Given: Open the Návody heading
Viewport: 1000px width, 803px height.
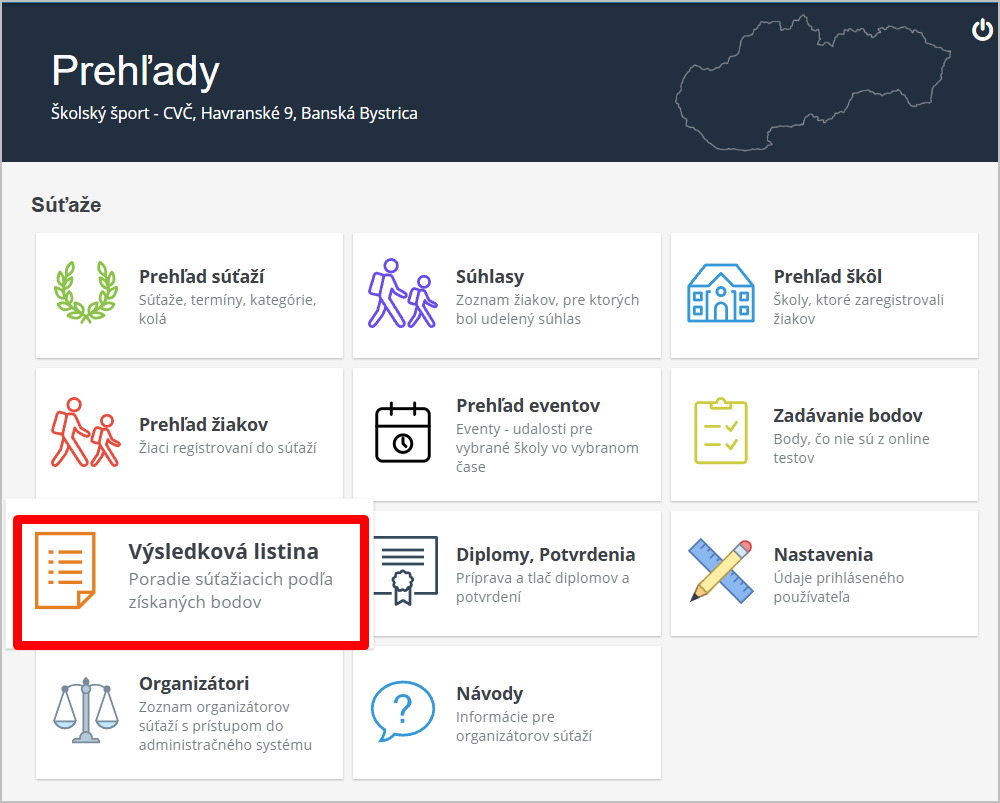Looking at the screenshot, I should click(x=490, y=694).
